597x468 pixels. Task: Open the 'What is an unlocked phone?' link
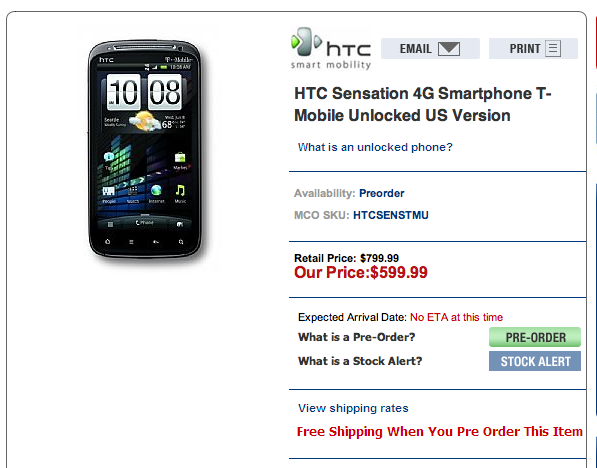click(375, 147)
